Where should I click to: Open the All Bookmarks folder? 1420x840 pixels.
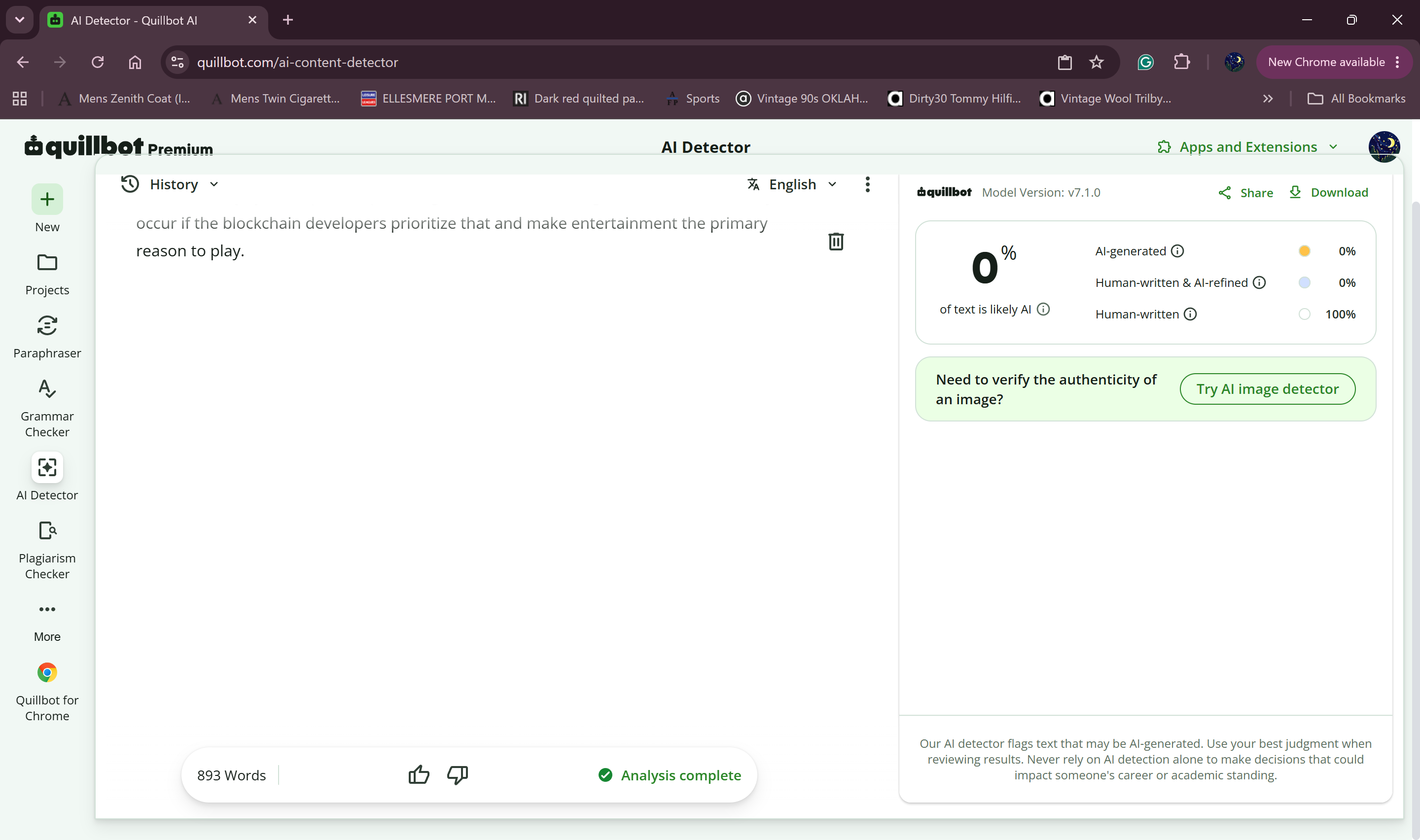coord(1356,99)
